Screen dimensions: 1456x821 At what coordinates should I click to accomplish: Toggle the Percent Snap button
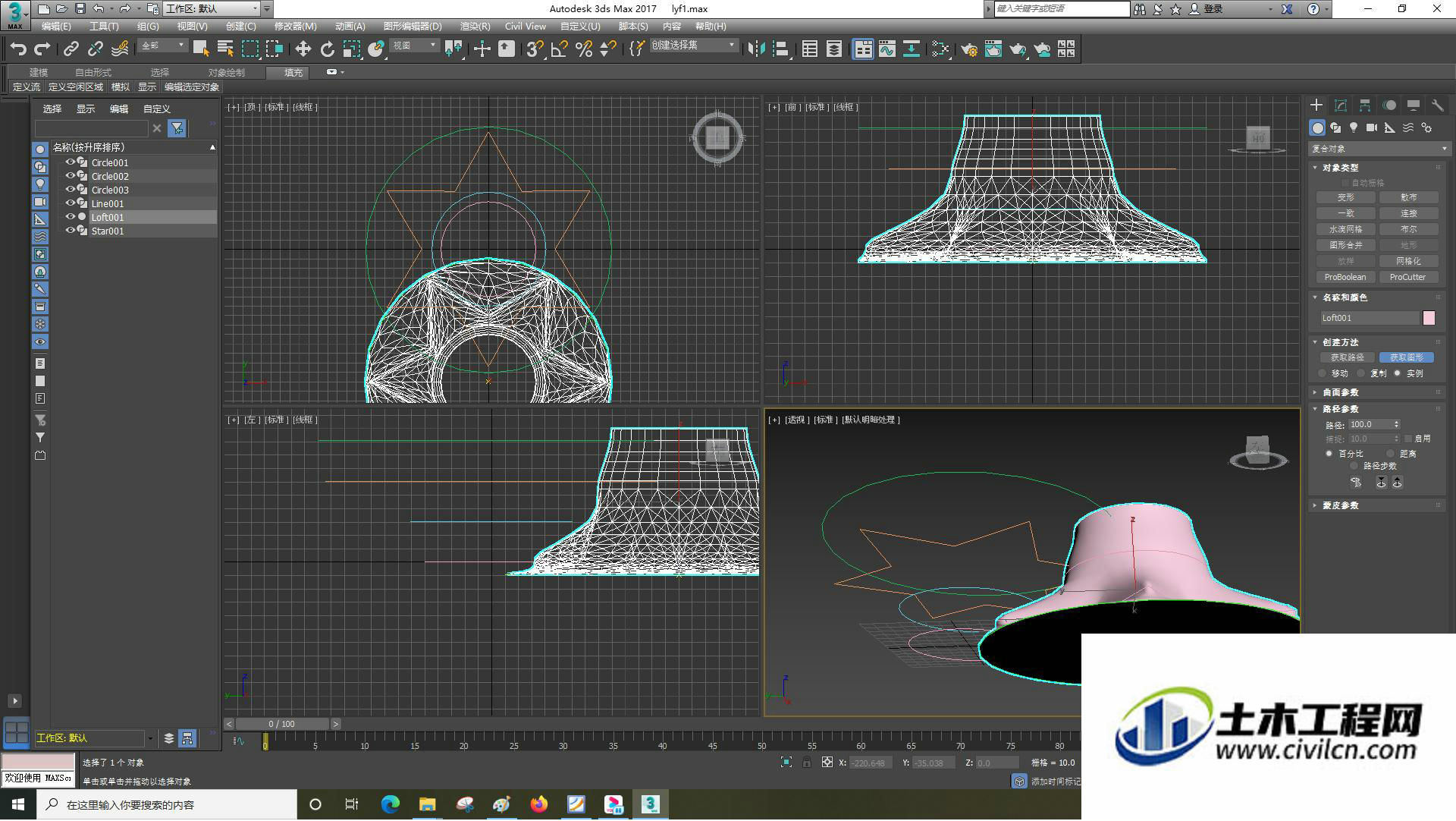point(583,49)
